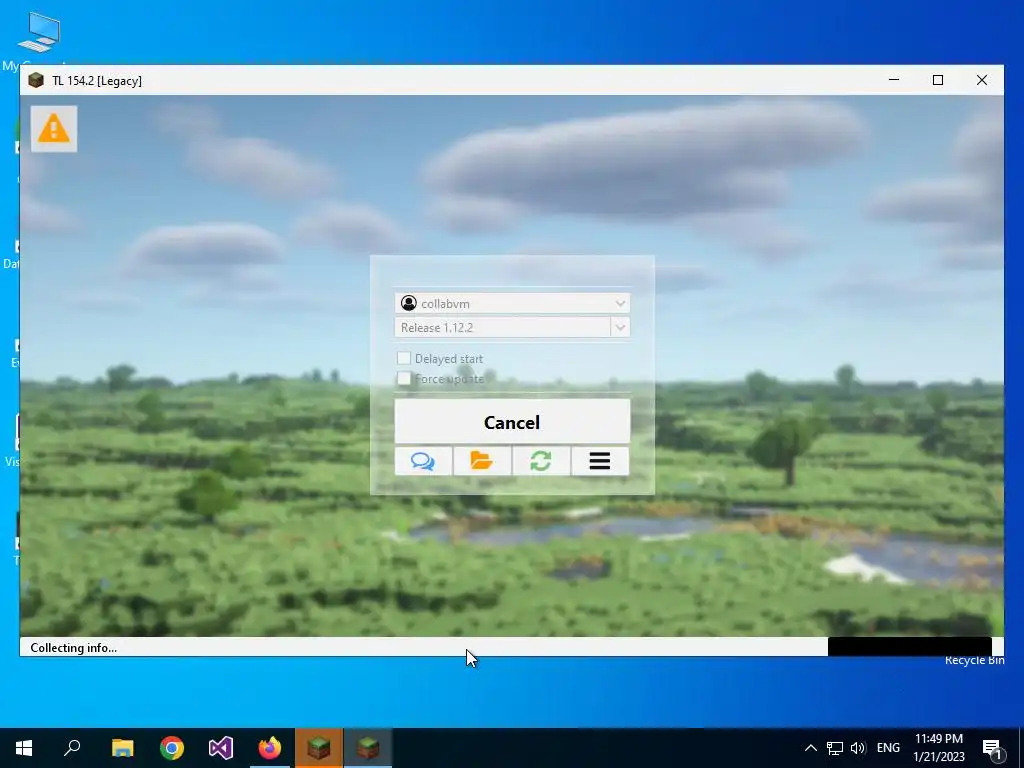This screenshot has height=768, width=1024.
Task: Click the Release 1.12.2 version field
Action: coord(503,327)
